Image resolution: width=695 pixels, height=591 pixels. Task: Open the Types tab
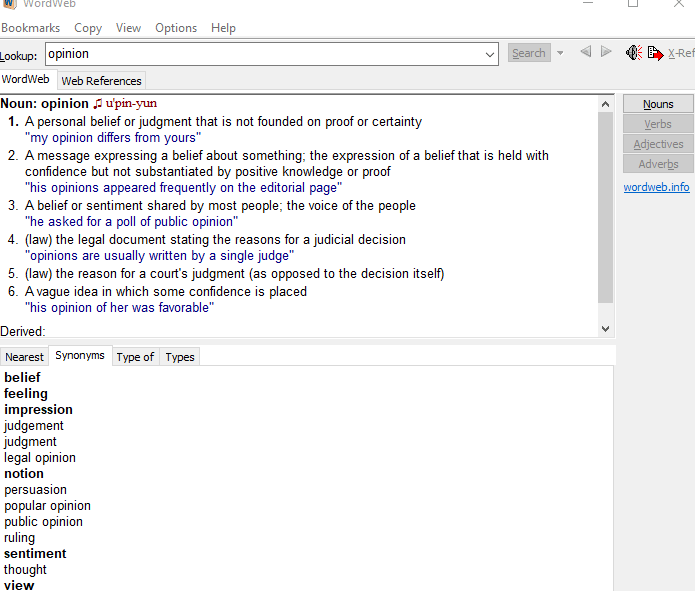(x=180, y=357)
